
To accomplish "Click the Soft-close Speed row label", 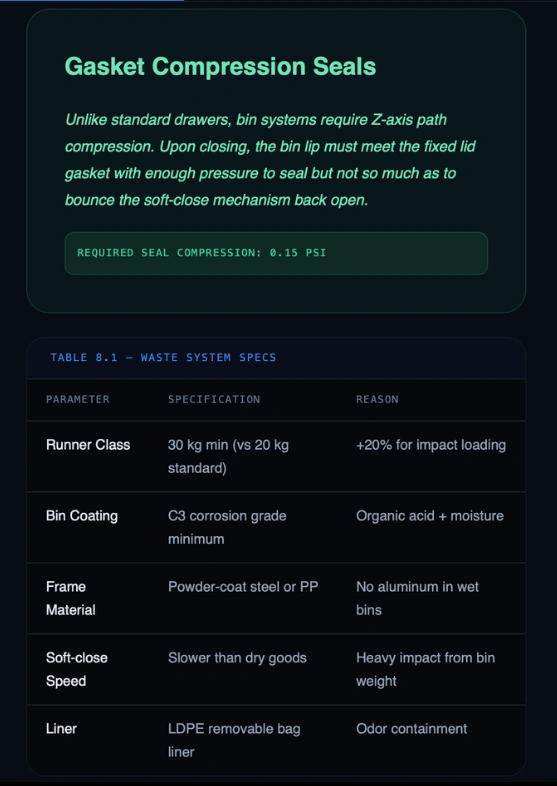I will click(77, 669).
